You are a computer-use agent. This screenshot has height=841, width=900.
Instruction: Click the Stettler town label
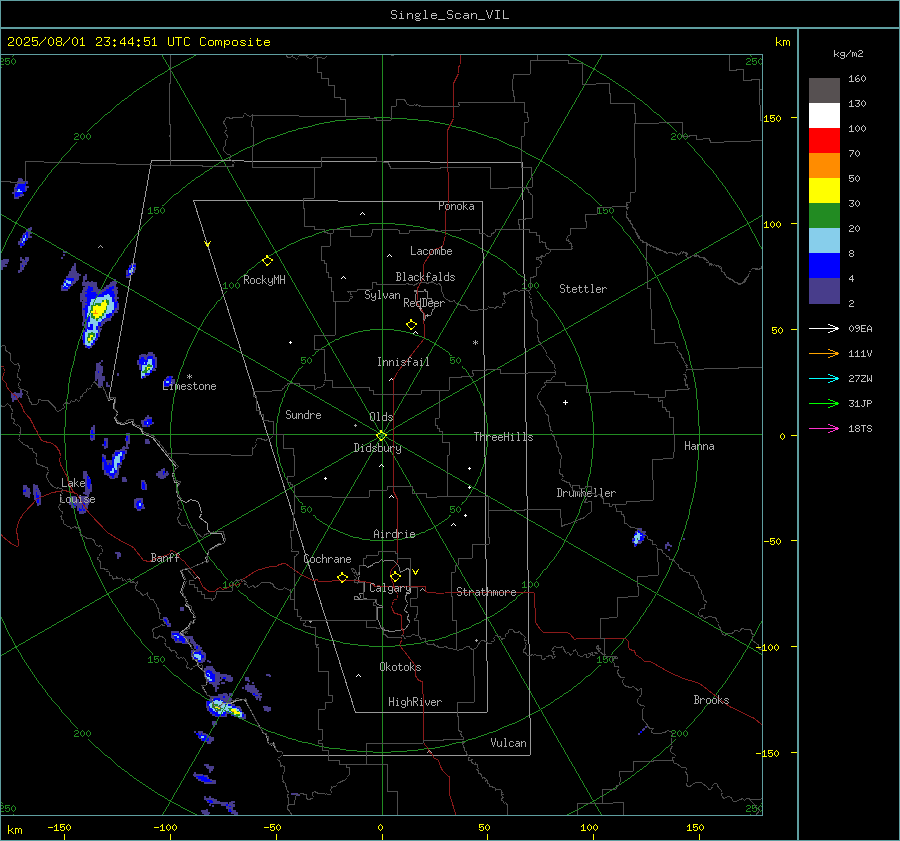(583, 289)
